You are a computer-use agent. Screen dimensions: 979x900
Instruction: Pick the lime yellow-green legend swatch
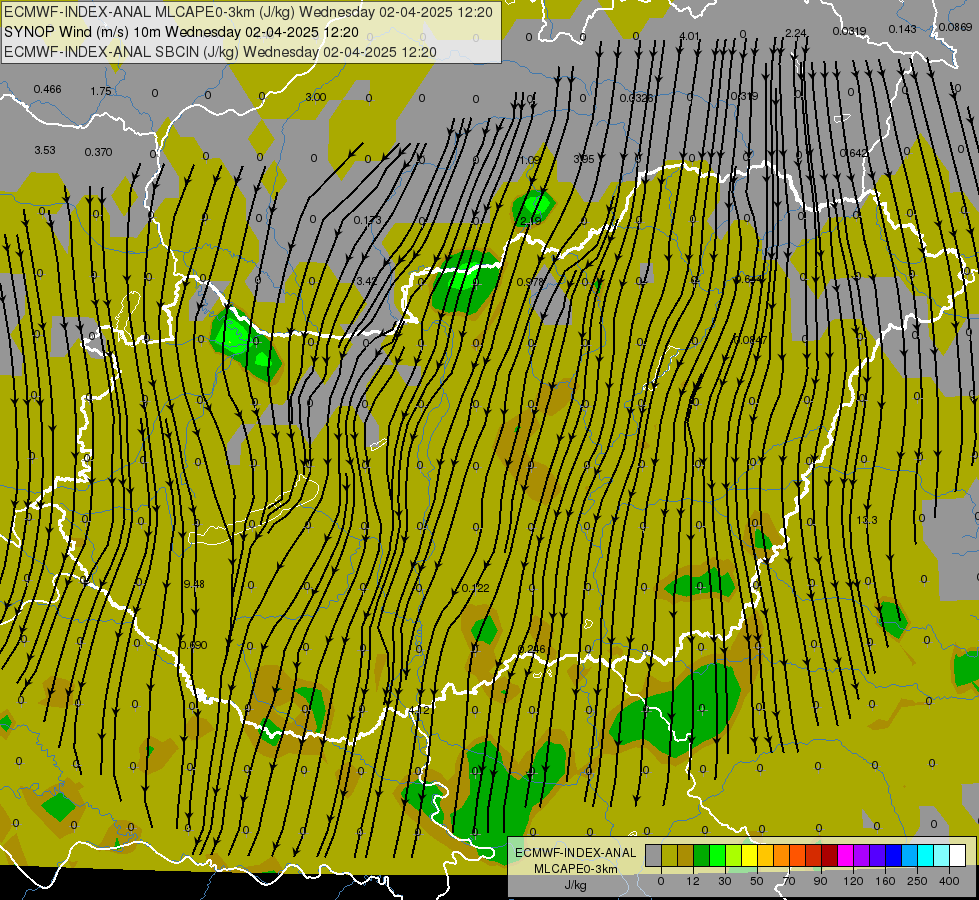pos(734,855)
